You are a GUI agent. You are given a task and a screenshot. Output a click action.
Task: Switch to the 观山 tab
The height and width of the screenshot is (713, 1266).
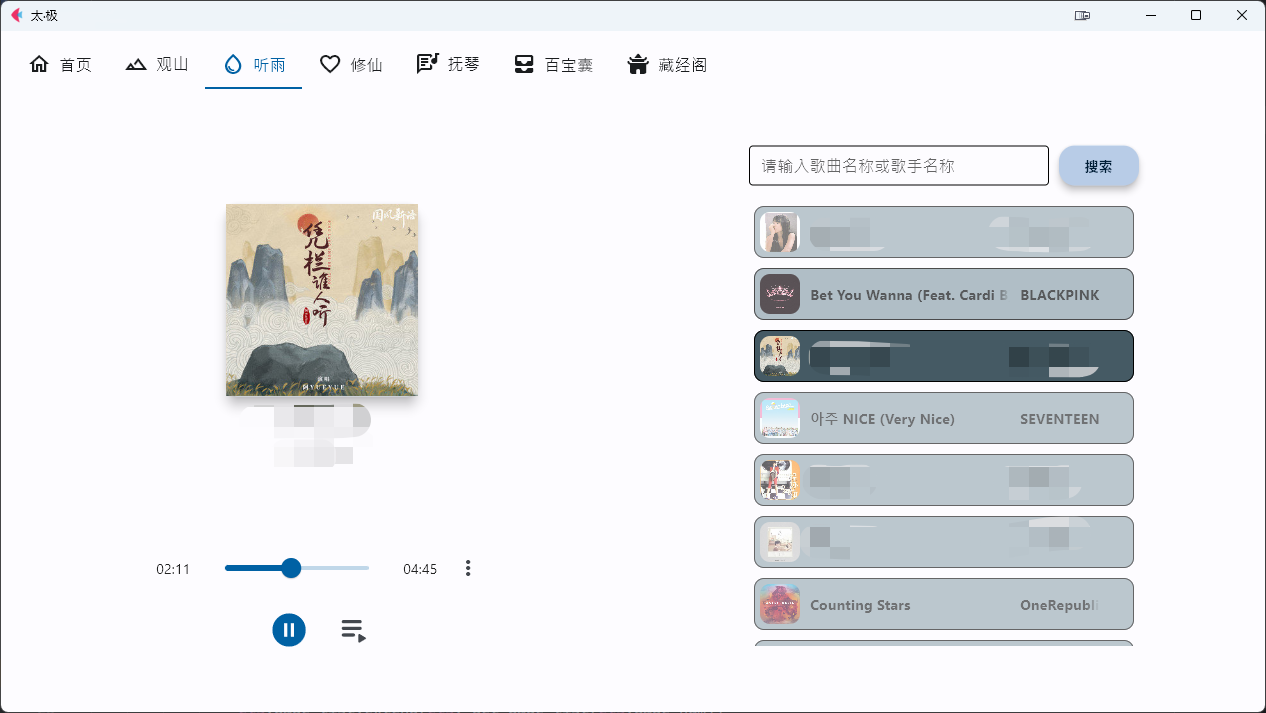[157, 65]
